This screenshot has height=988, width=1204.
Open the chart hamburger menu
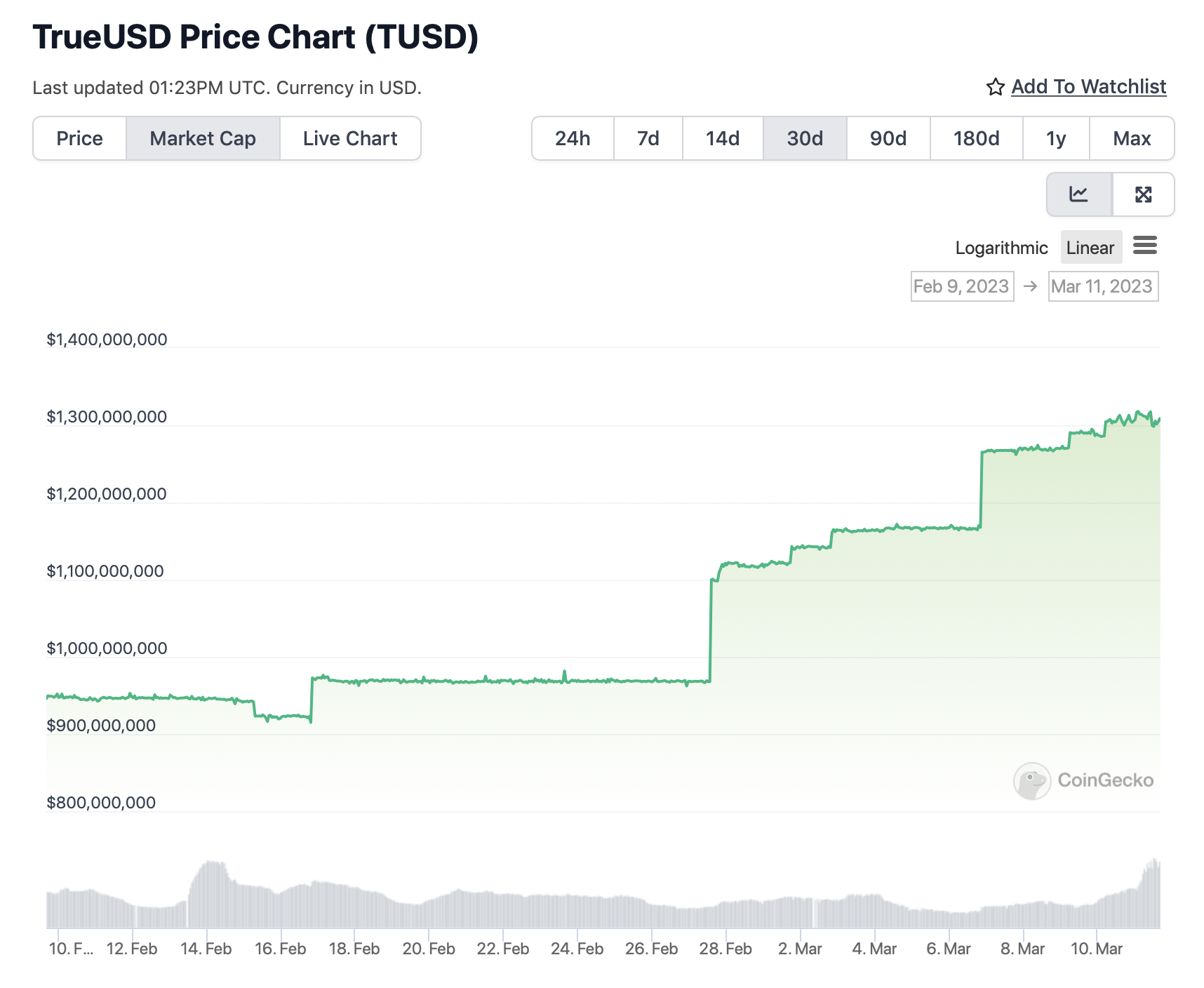pyautogui.click(x=1144, y=246)
